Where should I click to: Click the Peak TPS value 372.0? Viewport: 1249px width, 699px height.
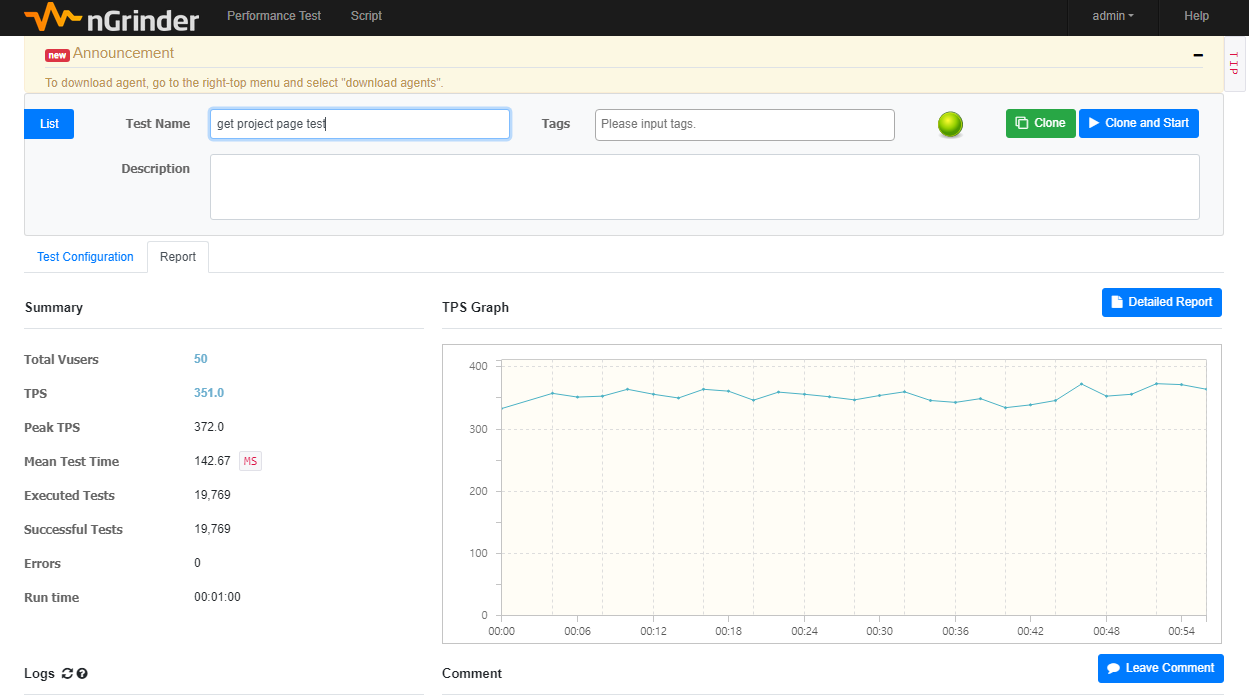pyautogui.click(x=209, y=427)
